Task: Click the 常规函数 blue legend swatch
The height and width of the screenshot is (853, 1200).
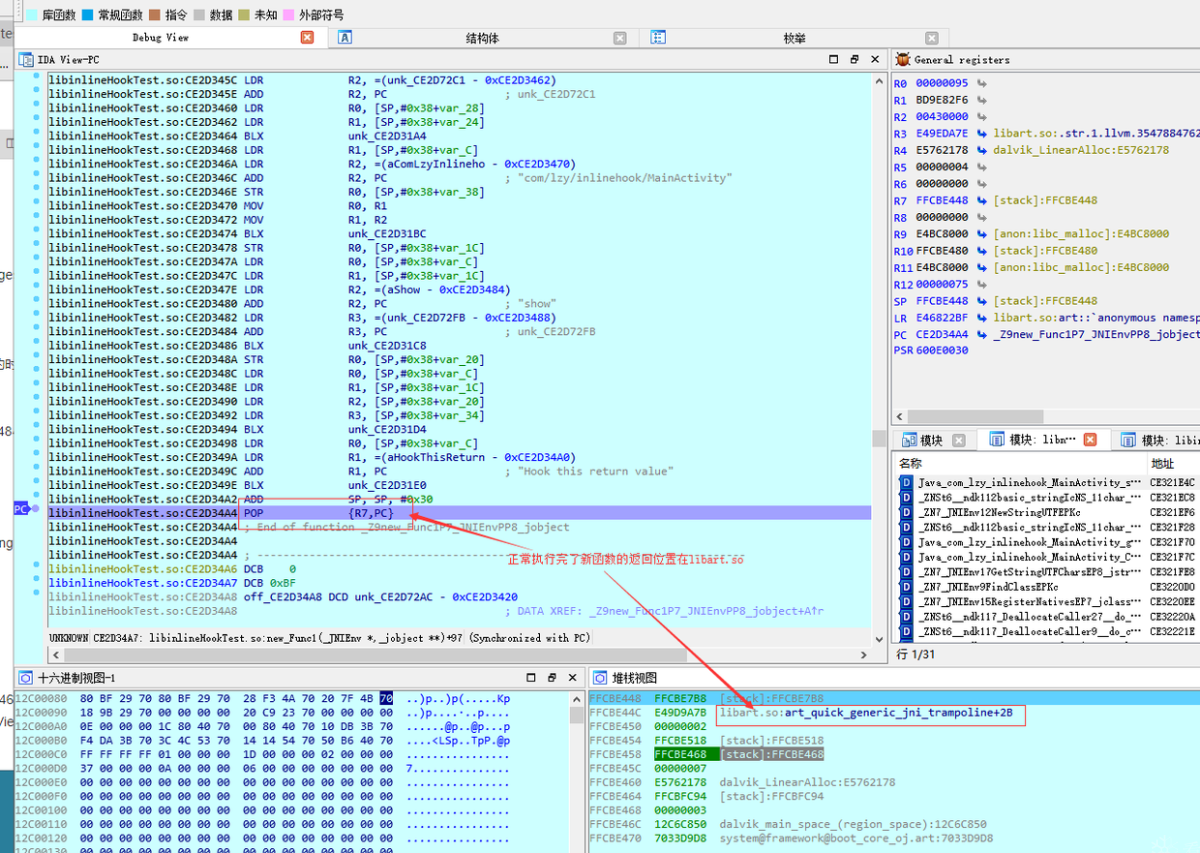Action: [89, 15]
